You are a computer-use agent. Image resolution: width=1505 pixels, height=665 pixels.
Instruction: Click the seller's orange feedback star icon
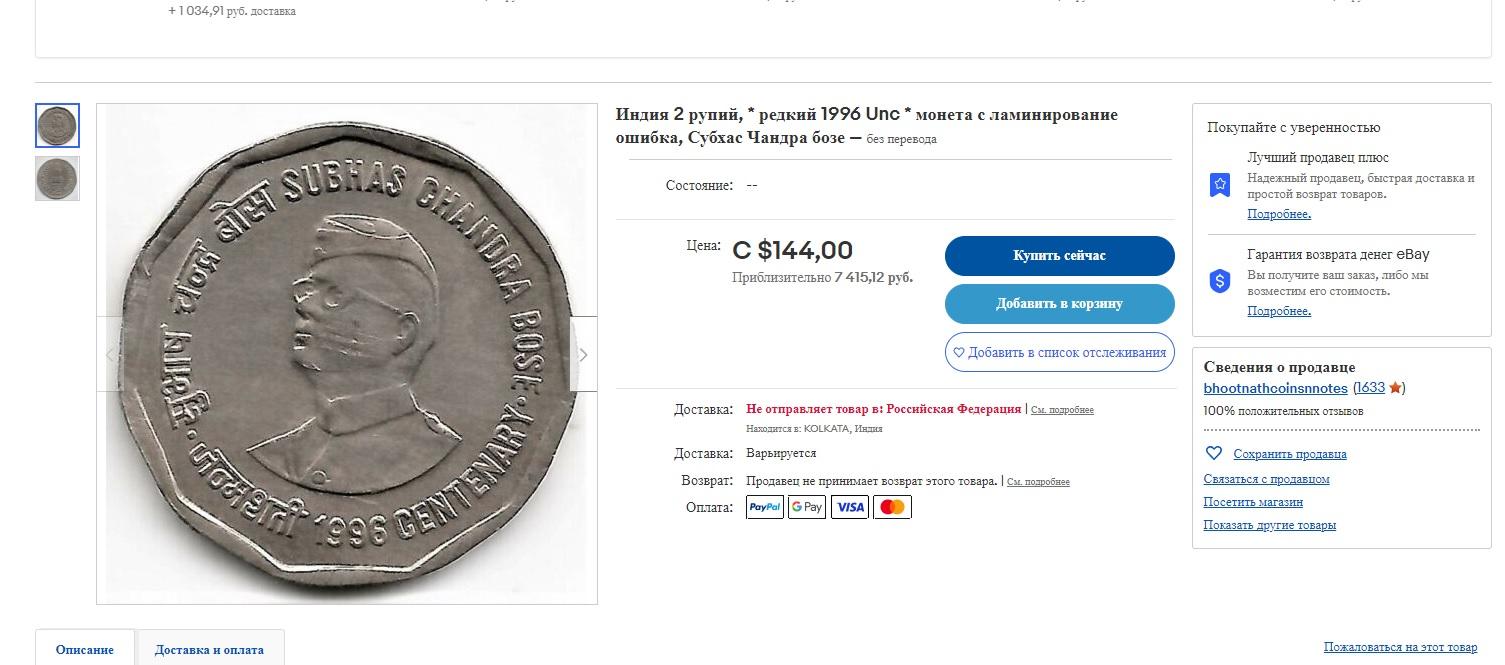(1396, 388)
